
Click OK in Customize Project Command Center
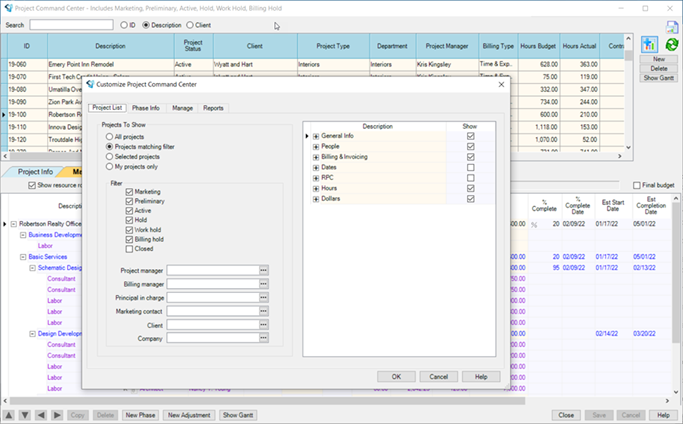(x=396, y=376)
